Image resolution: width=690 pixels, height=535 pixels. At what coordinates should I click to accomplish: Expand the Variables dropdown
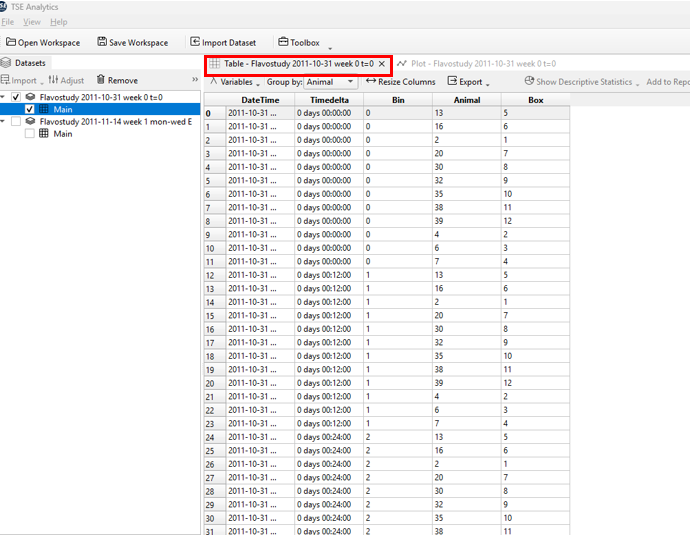point(236,82)
